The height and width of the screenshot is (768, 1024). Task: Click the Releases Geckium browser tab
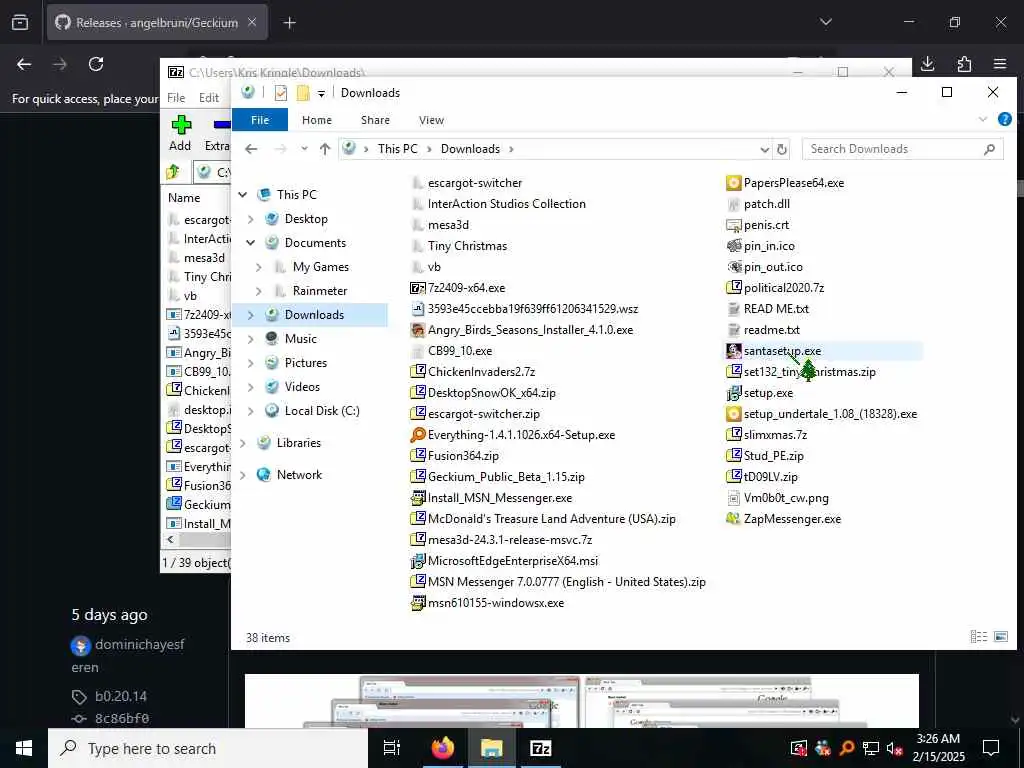coord(157,22)
